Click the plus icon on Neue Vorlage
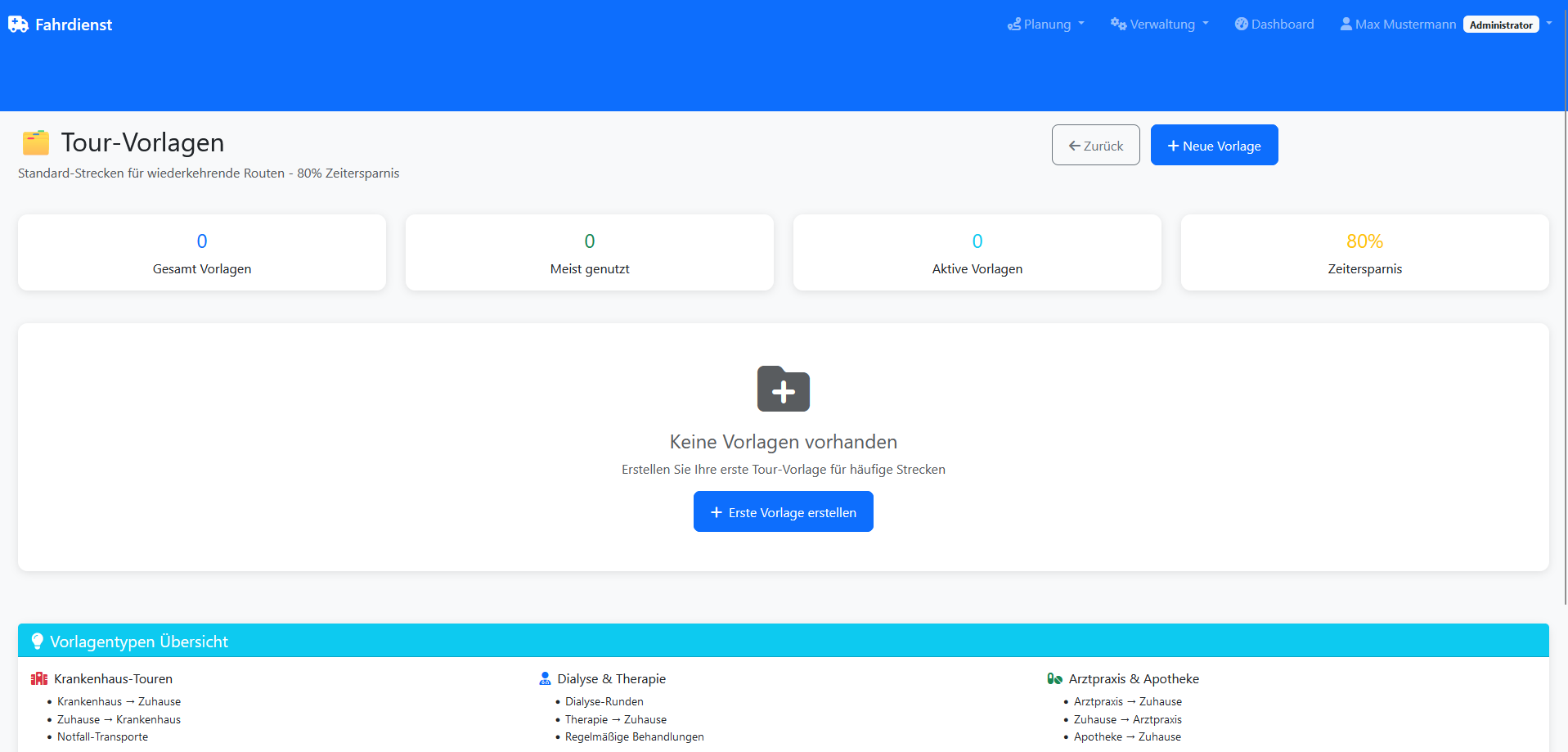1568x752 pixels. (1172, 145)
